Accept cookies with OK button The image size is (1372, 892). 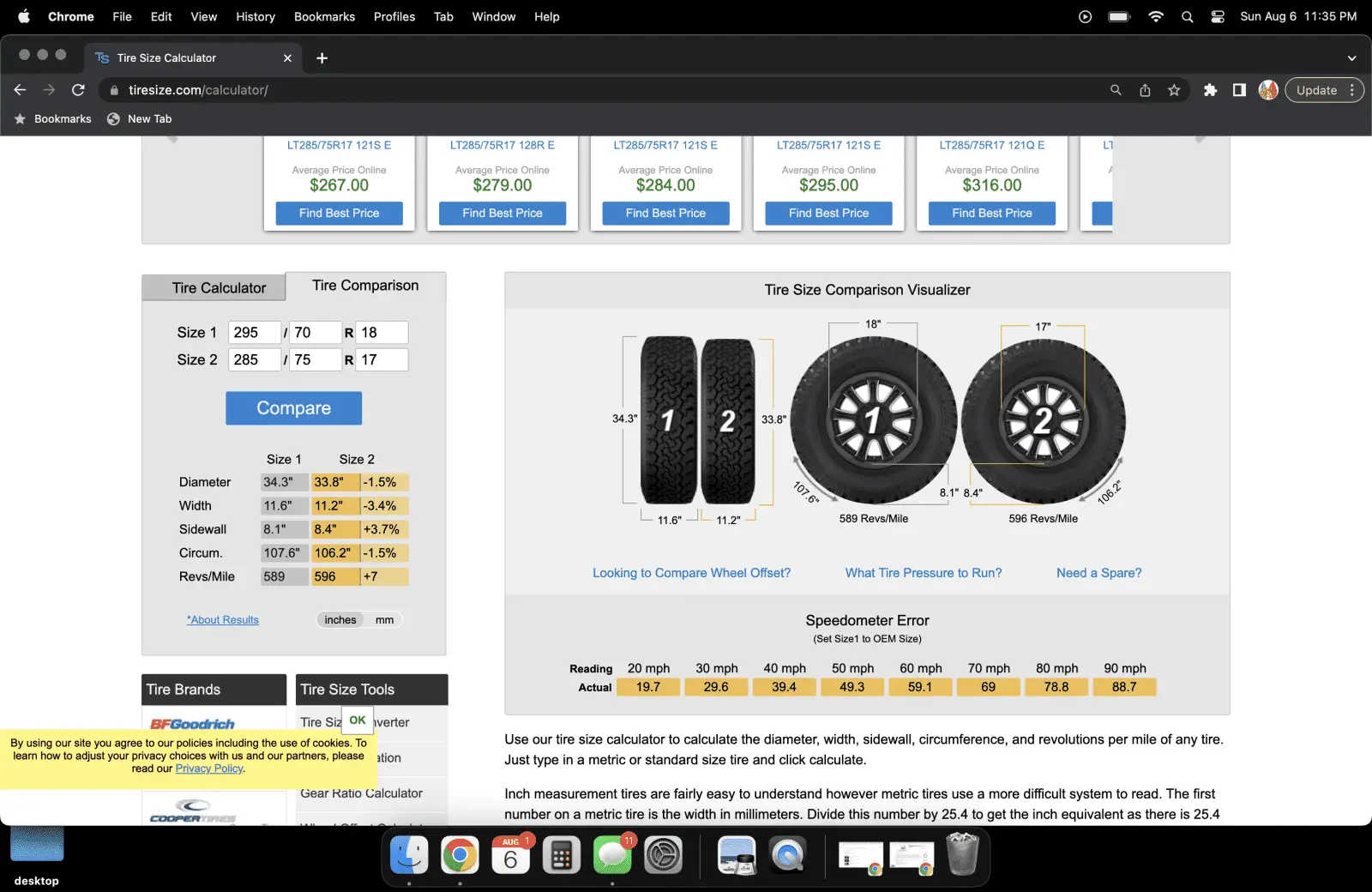tap(358, 720)
